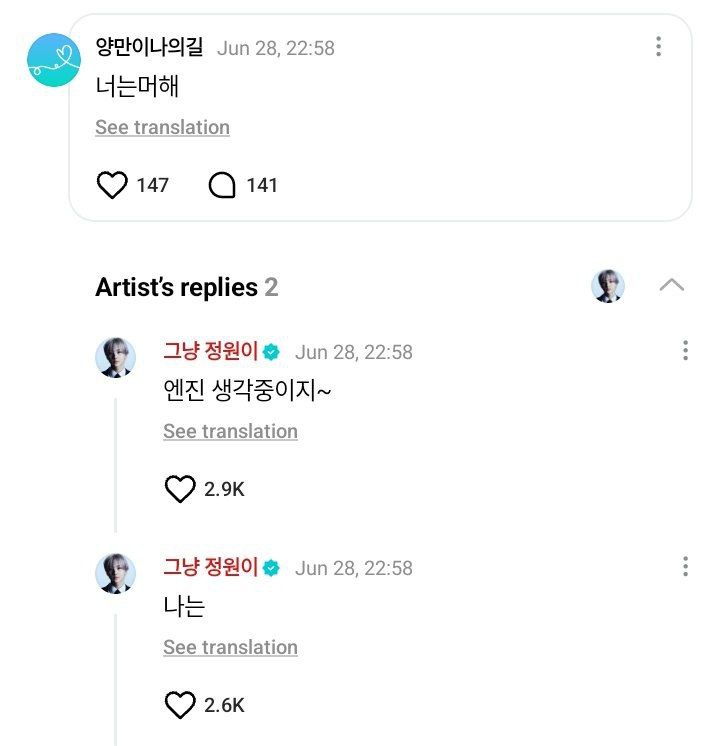Open artist avatar beside Artist's replies header
This screenshot has width=720, height=746.
click(x=608, y=286)
